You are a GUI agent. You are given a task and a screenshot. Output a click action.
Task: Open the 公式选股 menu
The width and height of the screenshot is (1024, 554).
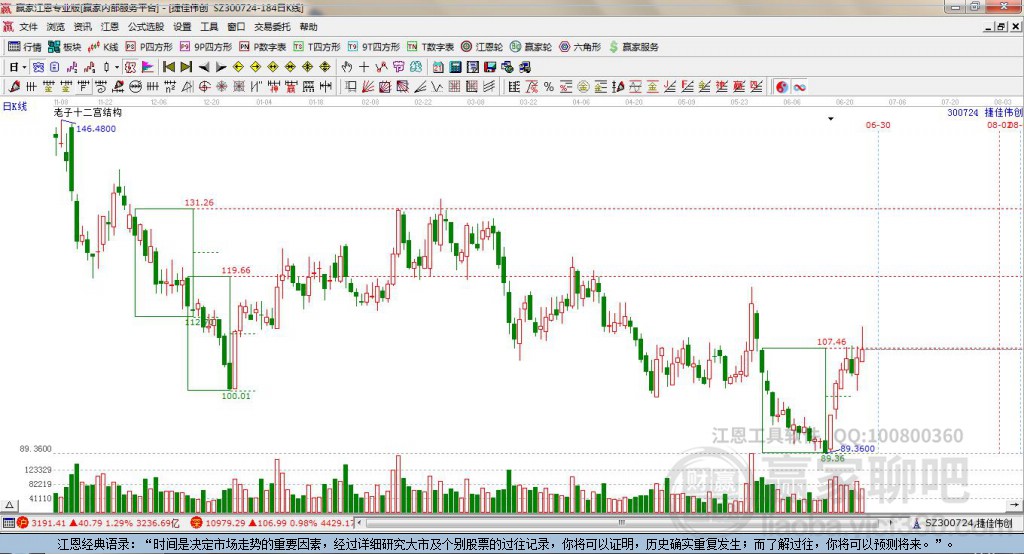(x=146, y=27)
